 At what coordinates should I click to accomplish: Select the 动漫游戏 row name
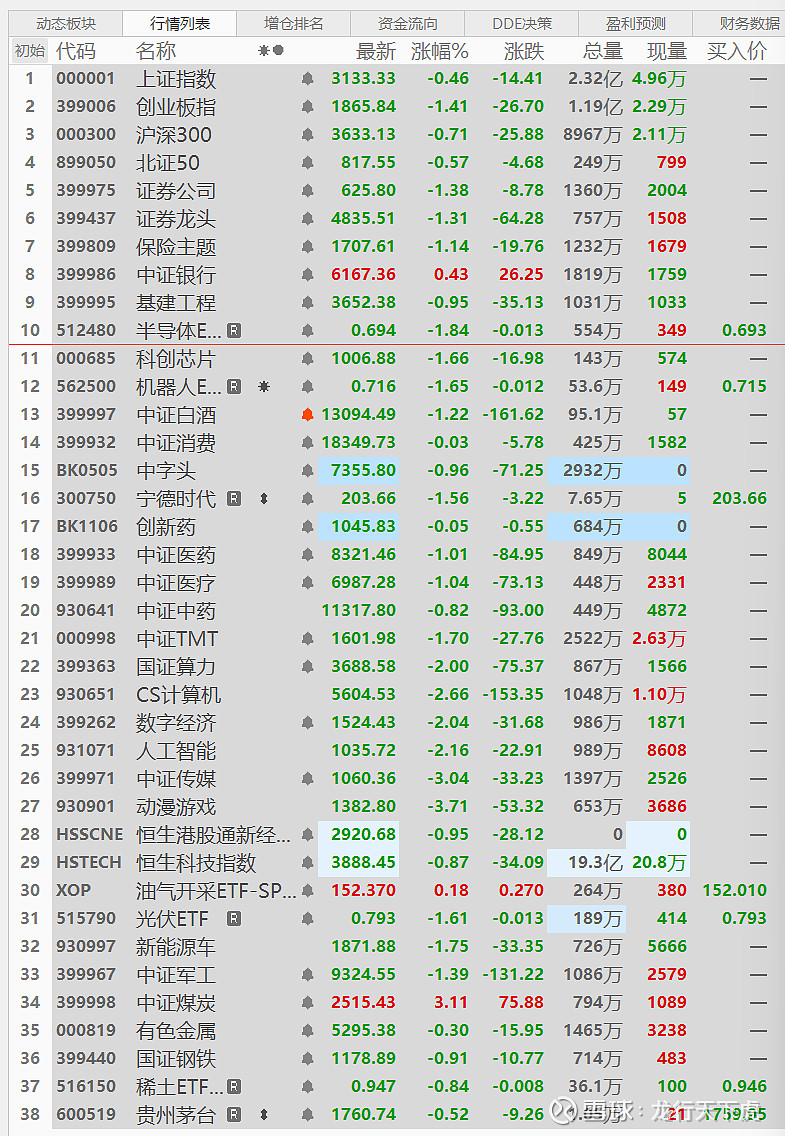176,807
